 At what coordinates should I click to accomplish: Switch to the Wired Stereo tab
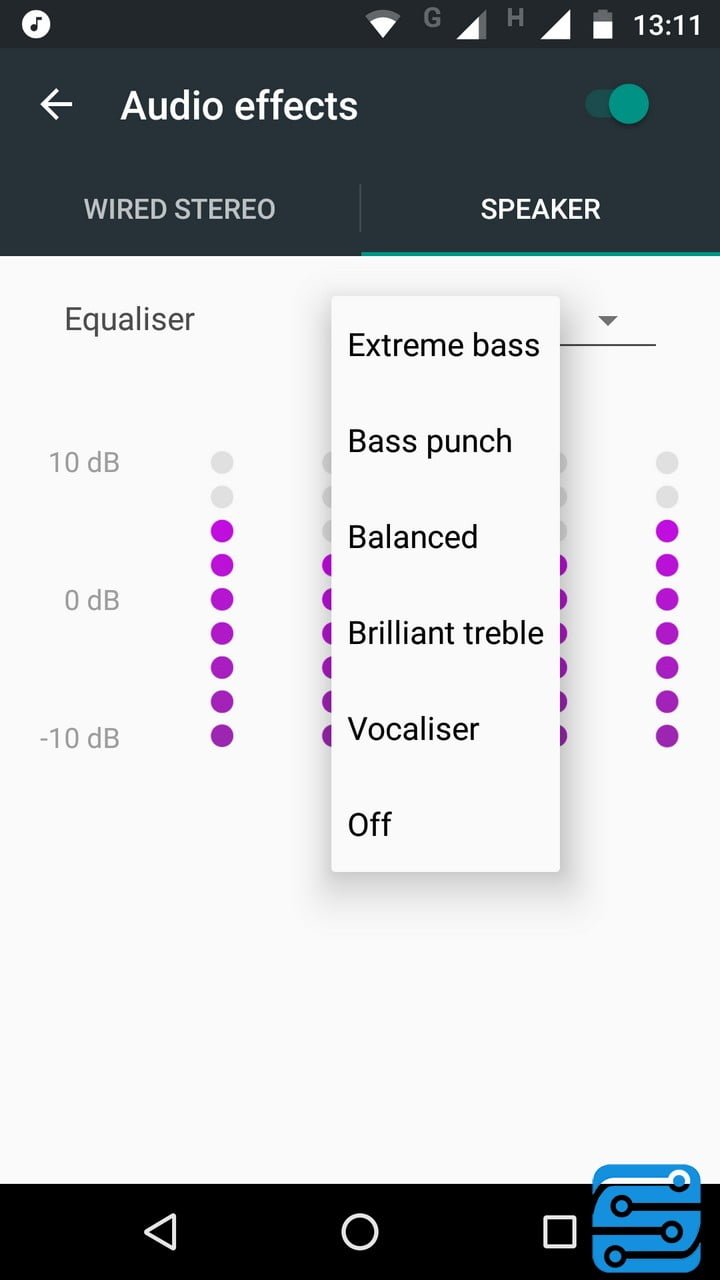coord(180,209)
